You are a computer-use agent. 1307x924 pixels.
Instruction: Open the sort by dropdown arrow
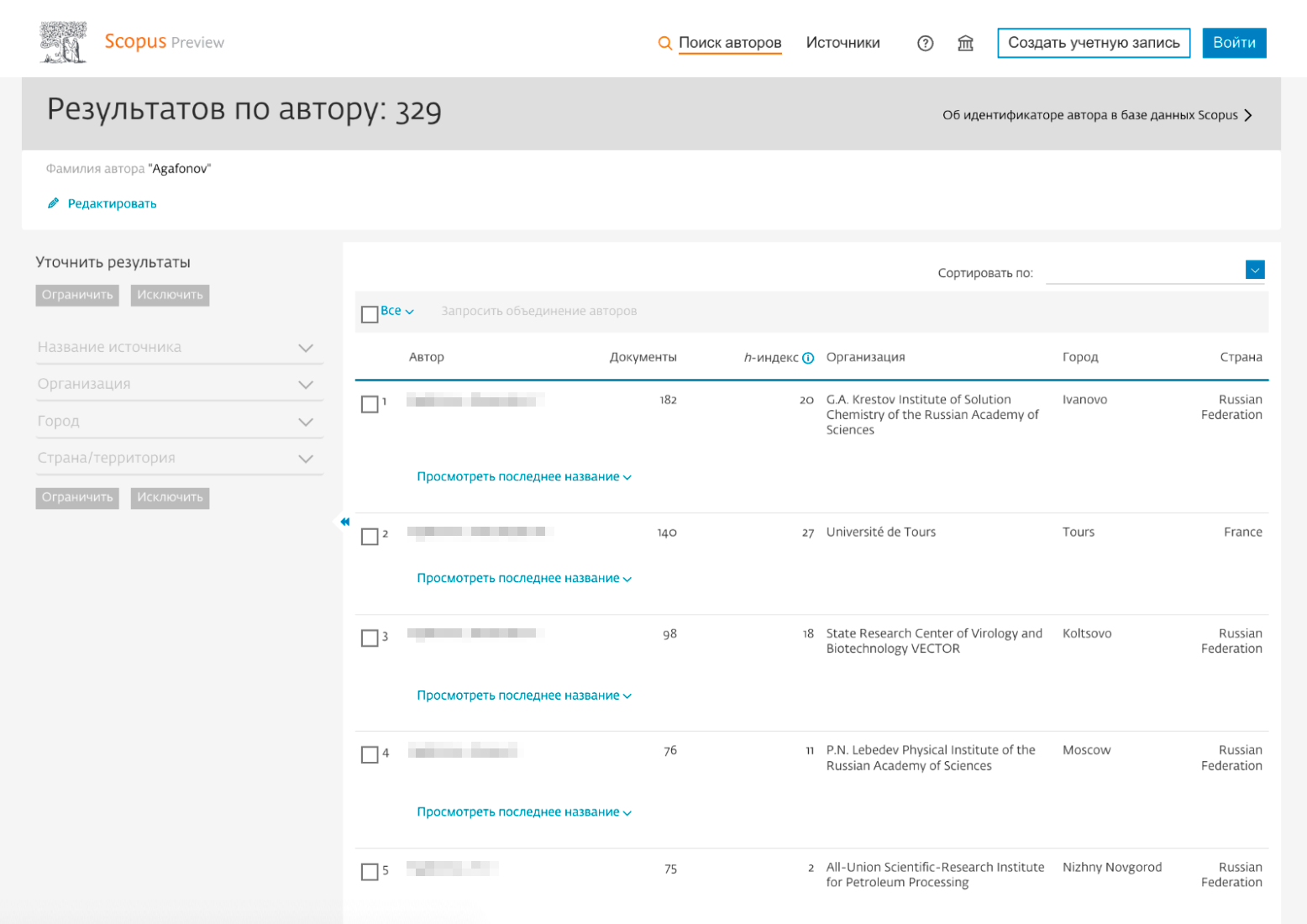pos(1255,270)
